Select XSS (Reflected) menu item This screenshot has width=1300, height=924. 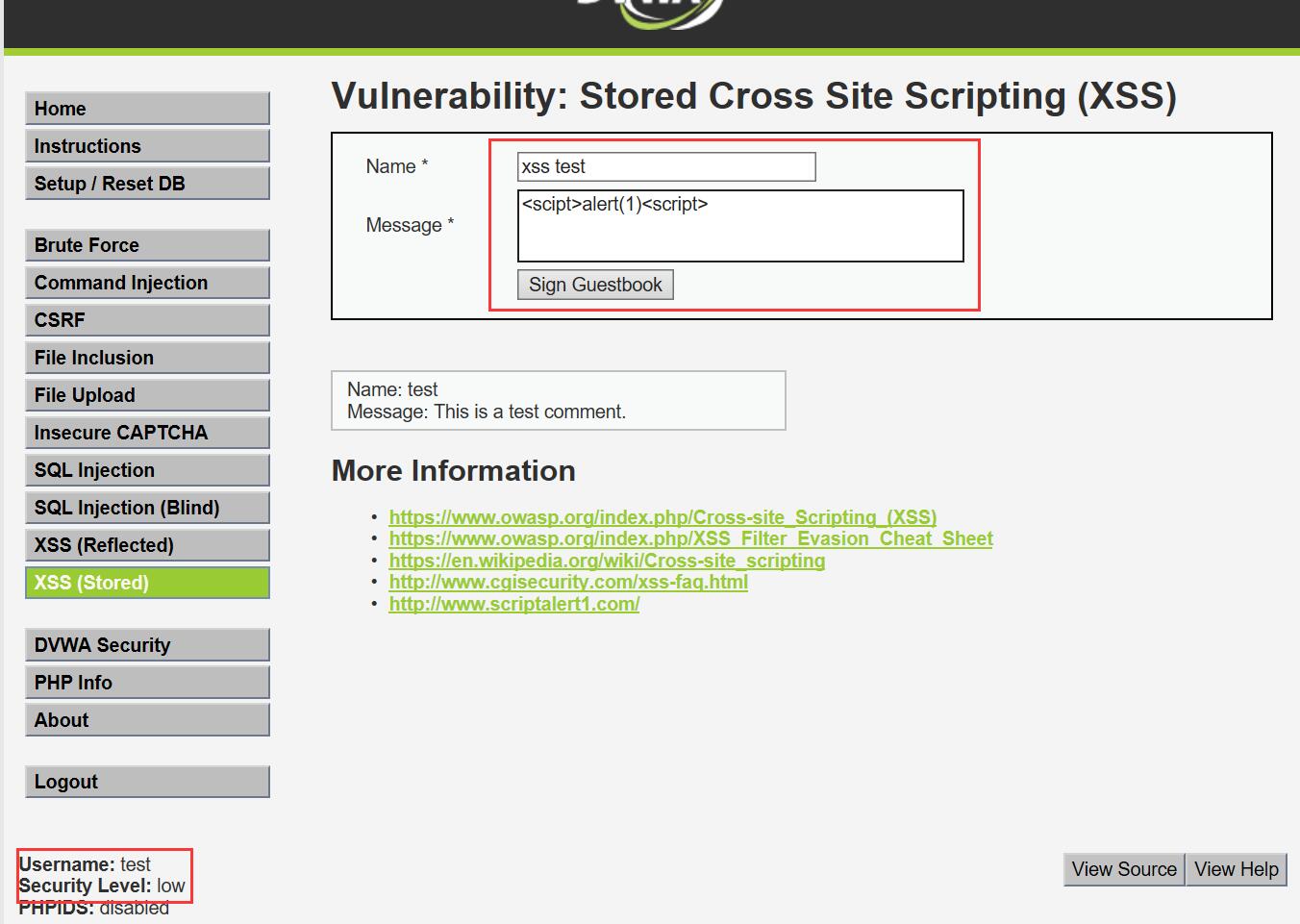(147, 545)
